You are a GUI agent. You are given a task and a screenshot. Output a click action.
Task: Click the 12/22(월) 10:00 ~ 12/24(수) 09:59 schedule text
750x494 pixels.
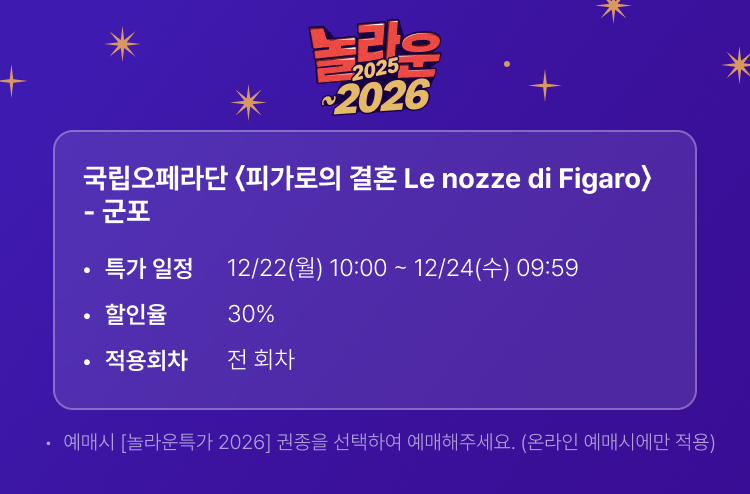point(402,269)
